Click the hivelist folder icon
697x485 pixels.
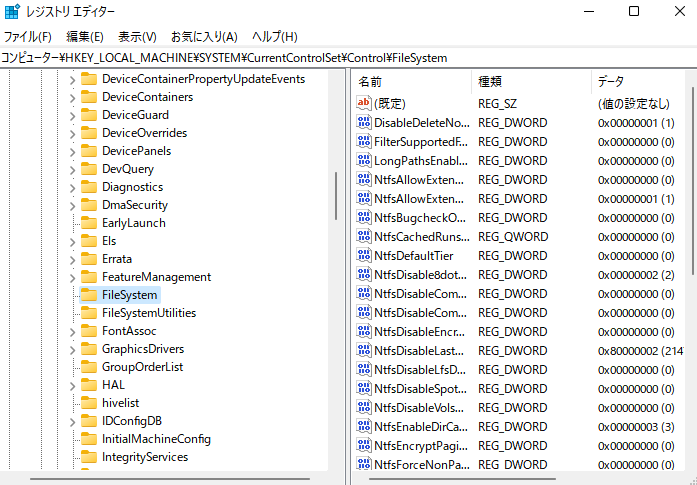click(x=89, y=403)
